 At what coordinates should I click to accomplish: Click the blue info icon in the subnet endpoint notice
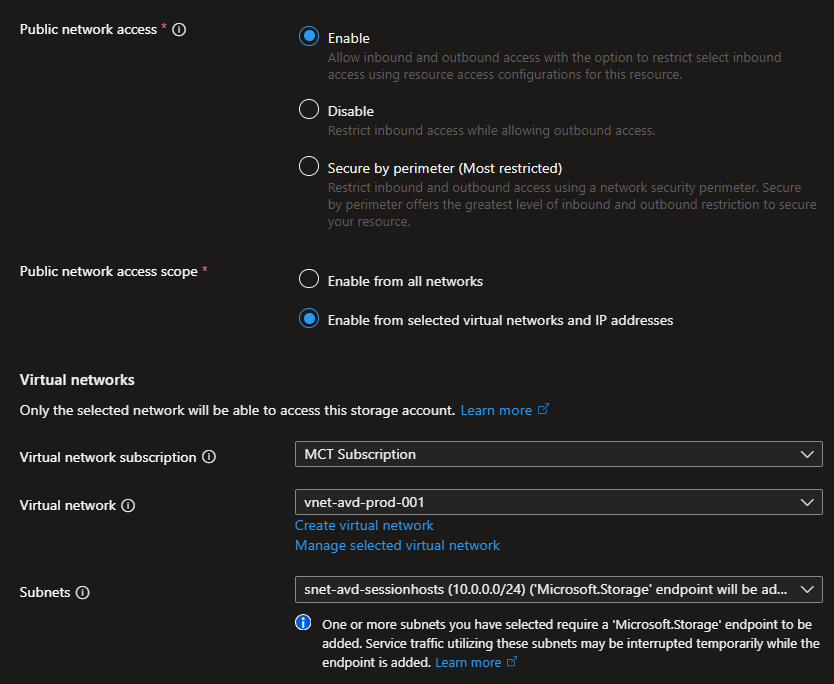[x=304, y=623]
